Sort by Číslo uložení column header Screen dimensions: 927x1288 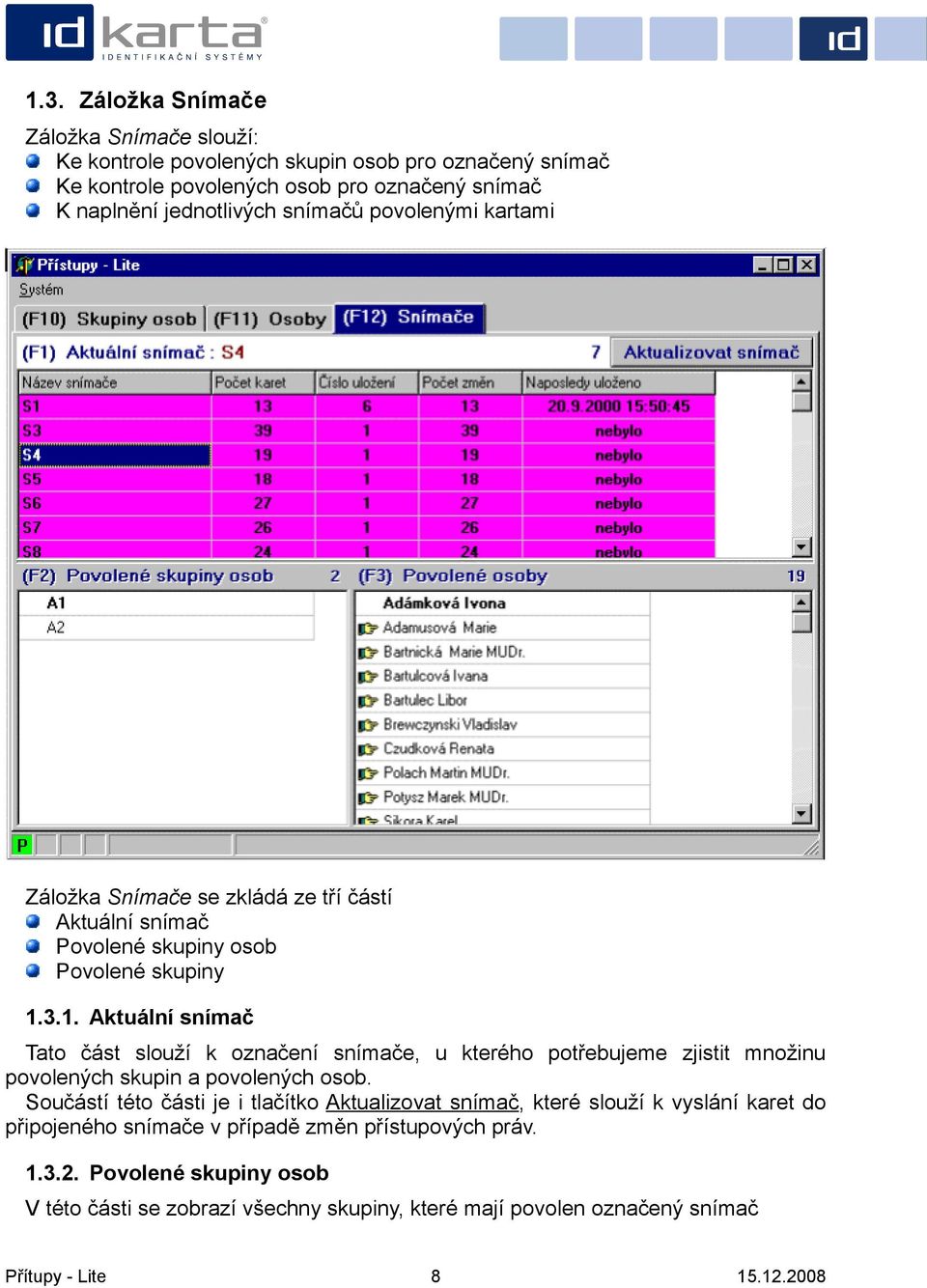367,382
